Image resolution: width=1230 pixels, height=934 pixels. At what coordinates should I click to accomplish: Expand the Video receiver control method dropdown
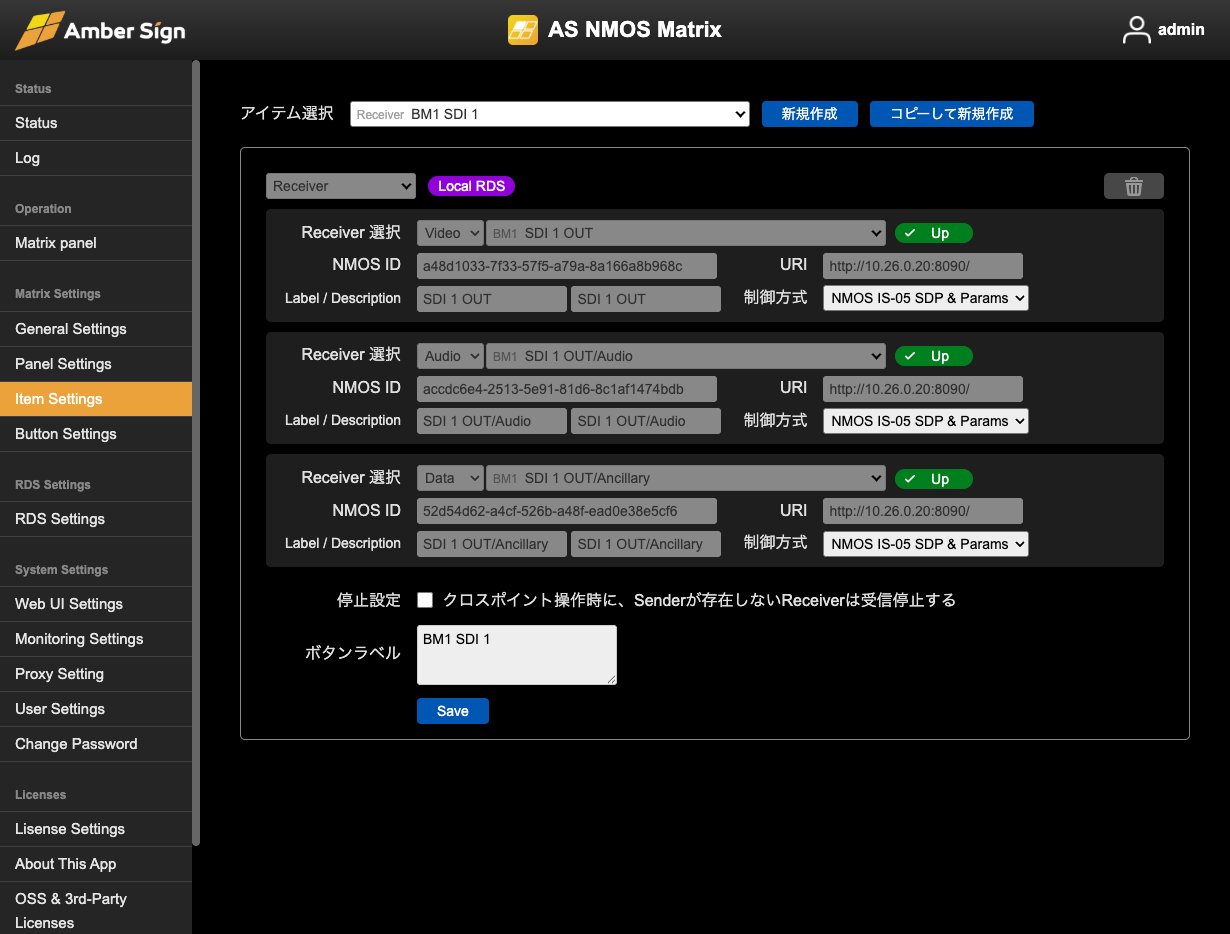tap(925, 298)
